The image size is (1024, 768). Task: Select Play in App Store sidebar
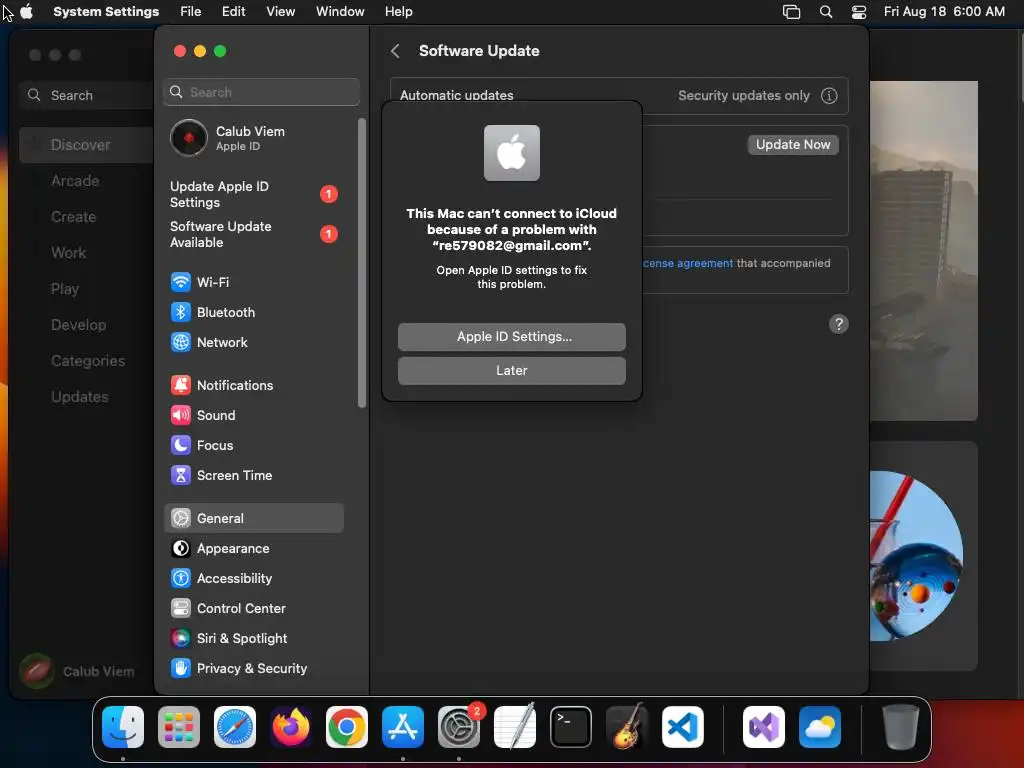click(x=86, y=289)
